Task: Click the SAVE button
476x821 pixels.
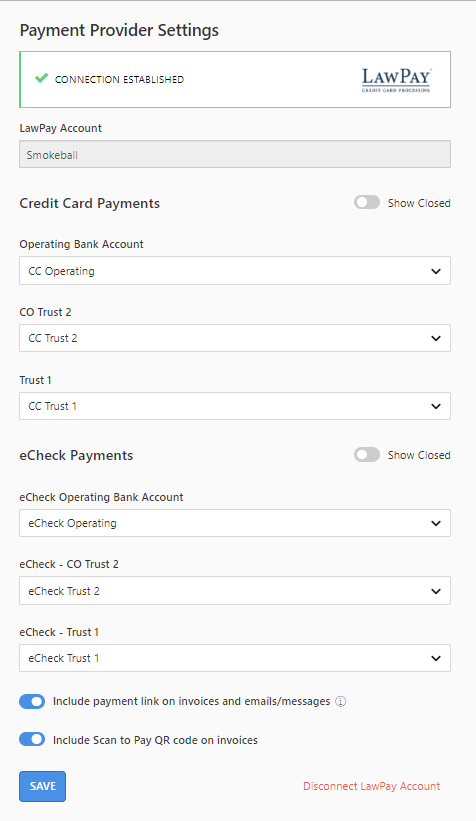Action: coord(42,786)
